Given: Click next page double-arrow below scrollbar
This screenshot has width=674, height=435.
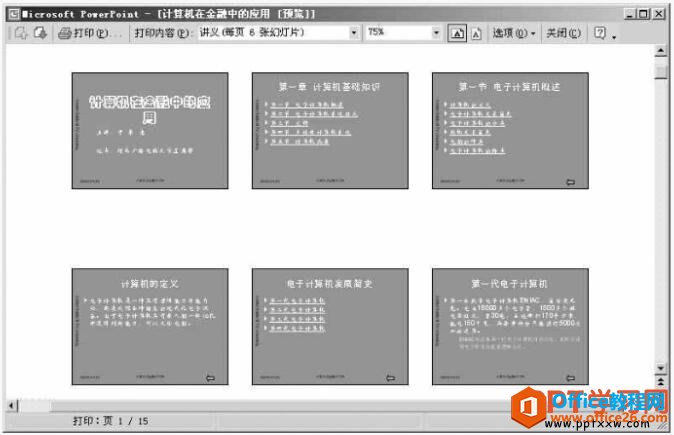Looking at the screenshot, I should point(661,382).
